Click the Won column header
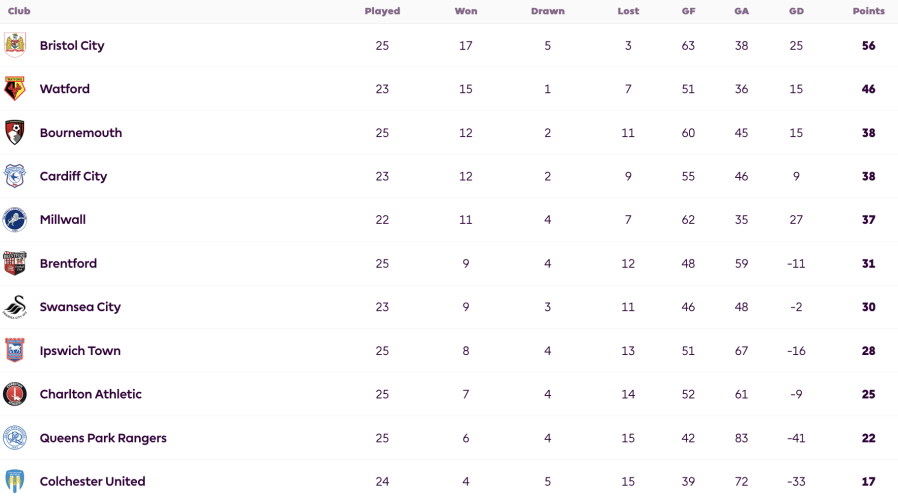The image size is (898, 500). click(x=466, y=11)
